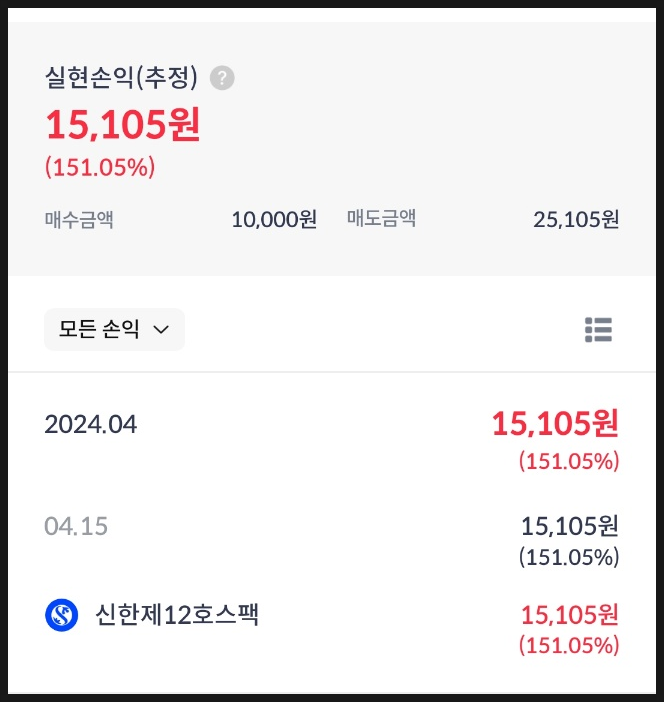Toggle the list view icon
The image size is (664, 702).
(598, 330)
